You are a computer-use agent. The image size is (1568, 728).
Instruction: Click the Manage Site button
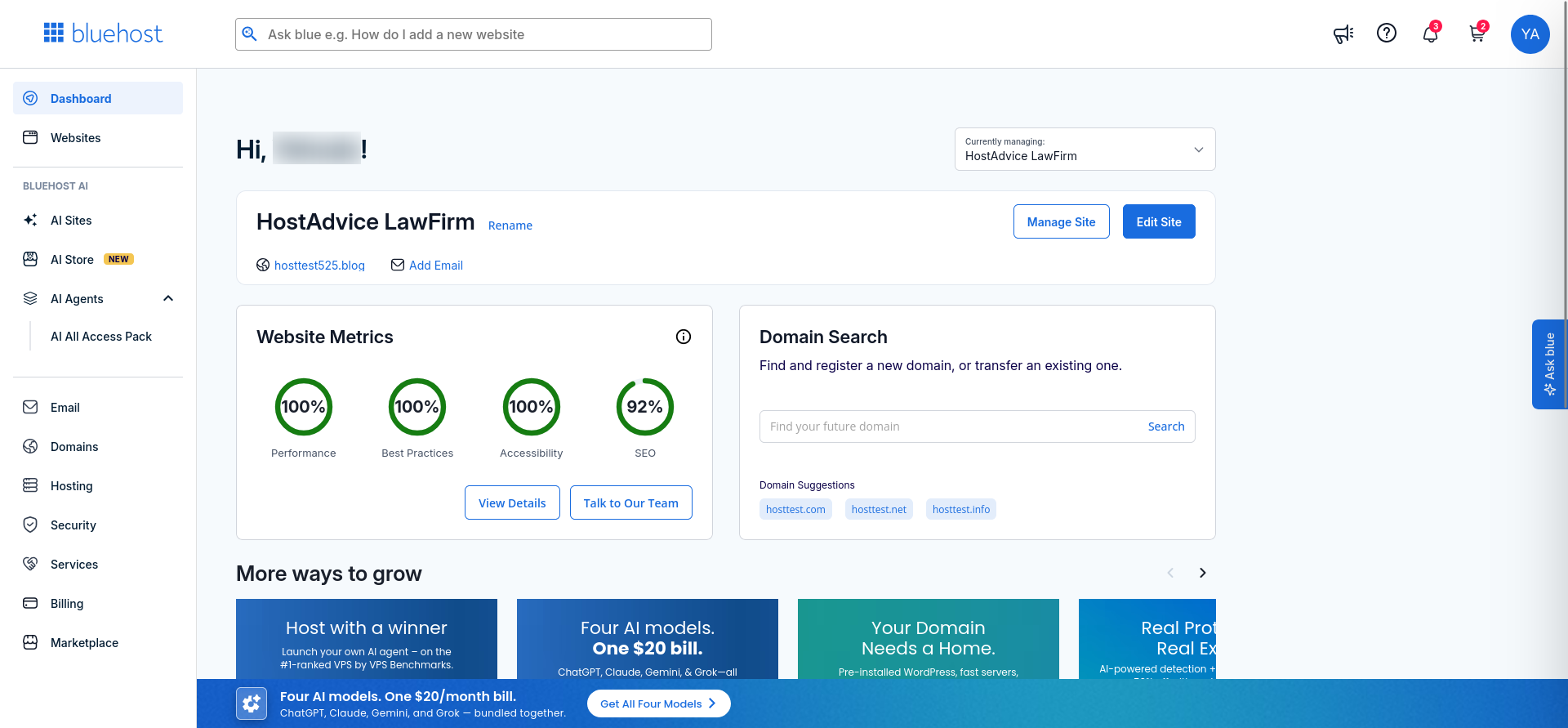tap(1061, 221)
